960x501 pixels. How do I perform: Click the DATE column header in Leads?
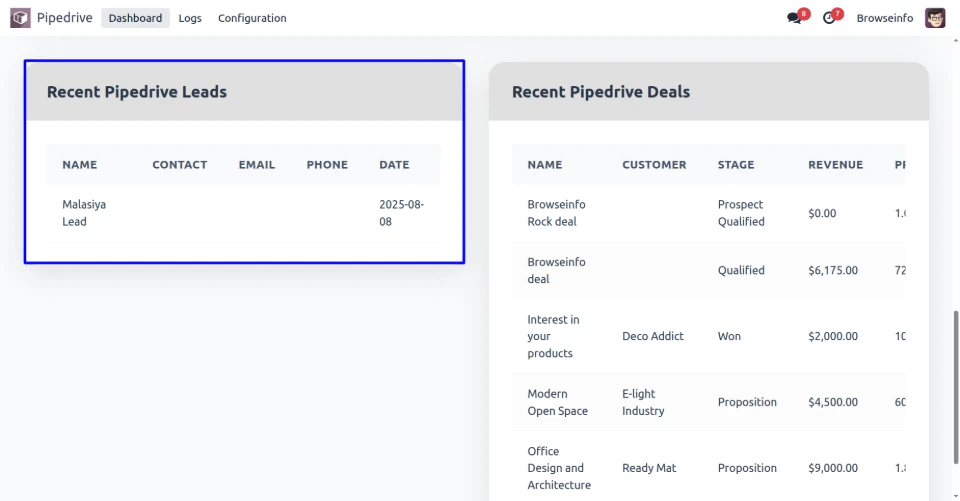point(394,165)
